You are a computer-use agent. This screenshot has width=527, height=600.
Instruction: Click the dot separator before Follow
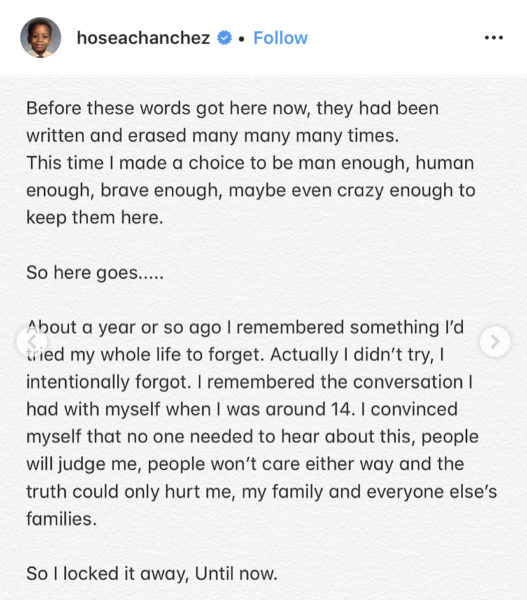[x=241, y=38]
